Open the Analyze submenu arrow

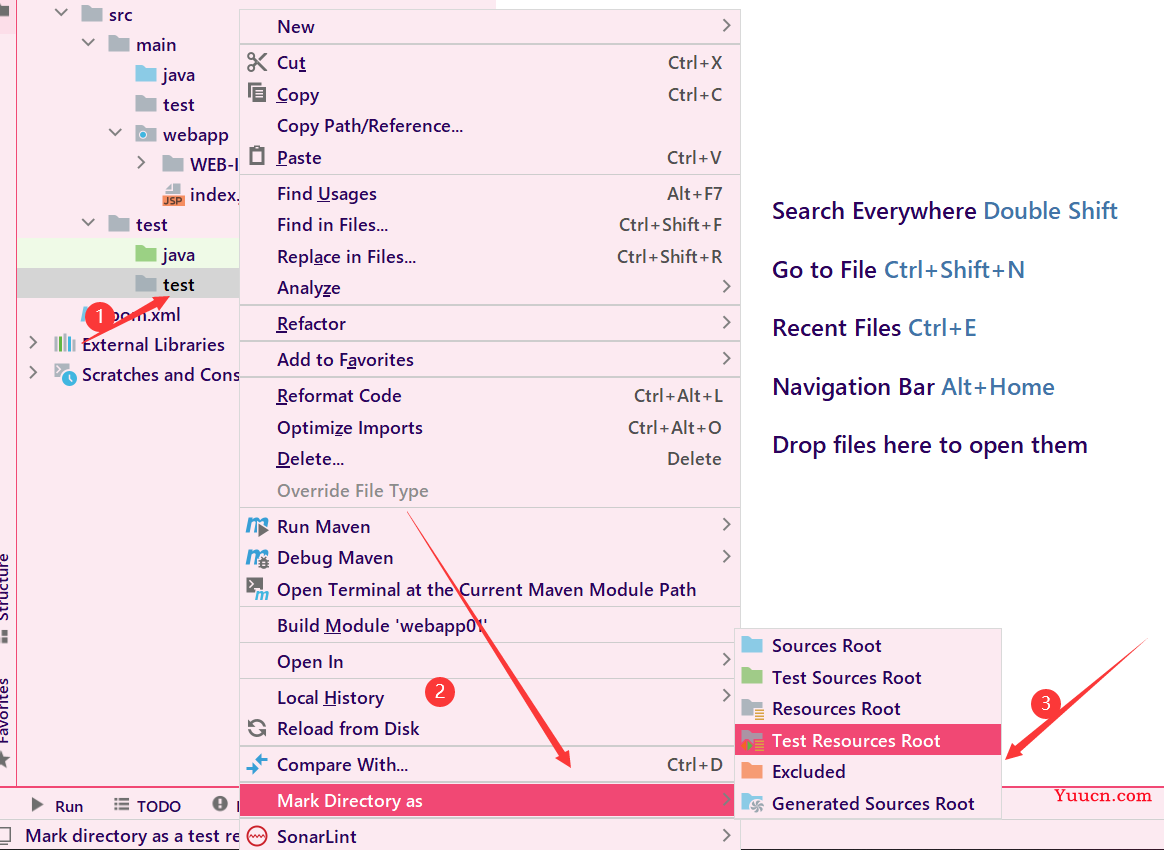[726, 286]
